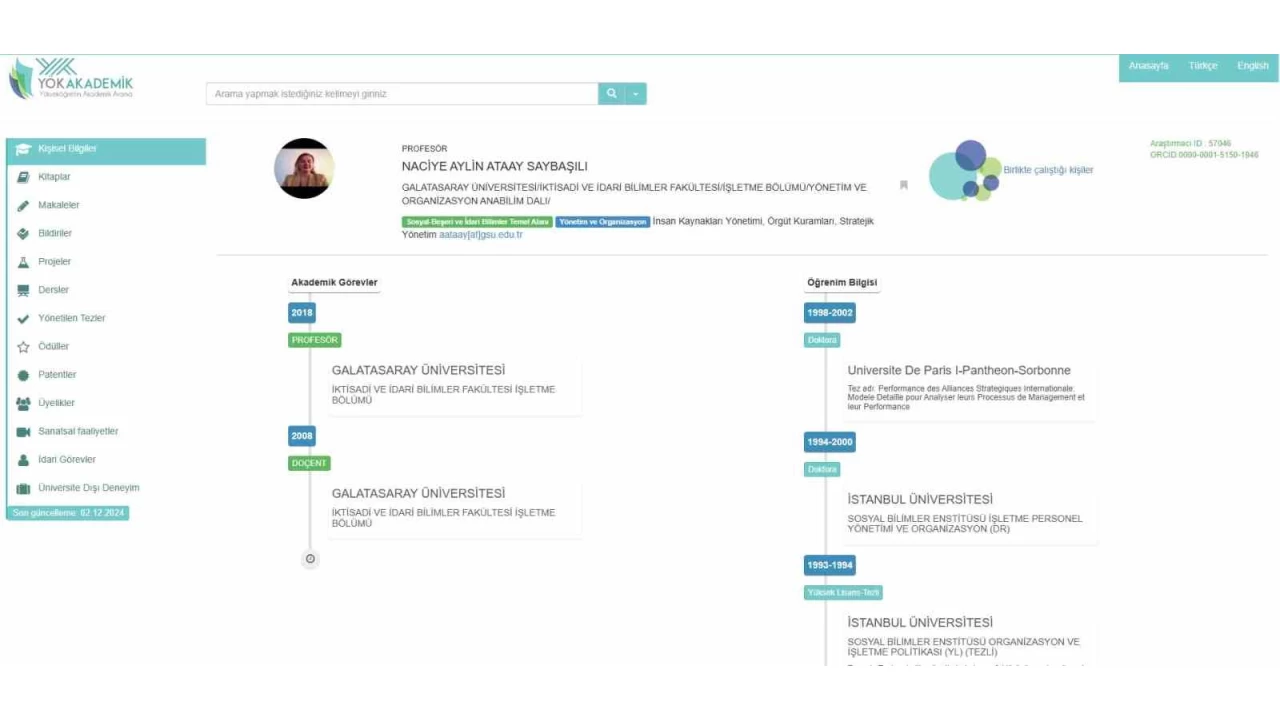Click the 1998-2002 education timeline marker

coord(830,313)
